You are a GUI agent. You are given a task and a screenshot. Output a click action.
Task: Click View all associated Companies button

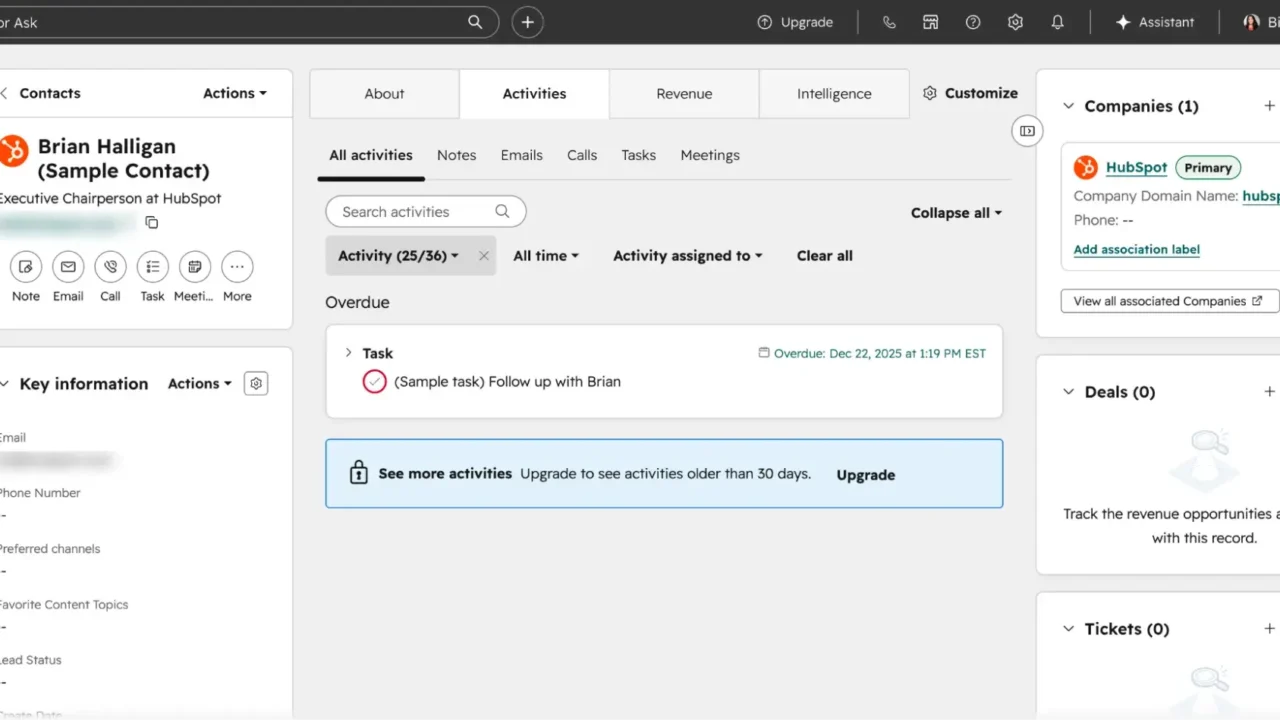coord(1169,301)
